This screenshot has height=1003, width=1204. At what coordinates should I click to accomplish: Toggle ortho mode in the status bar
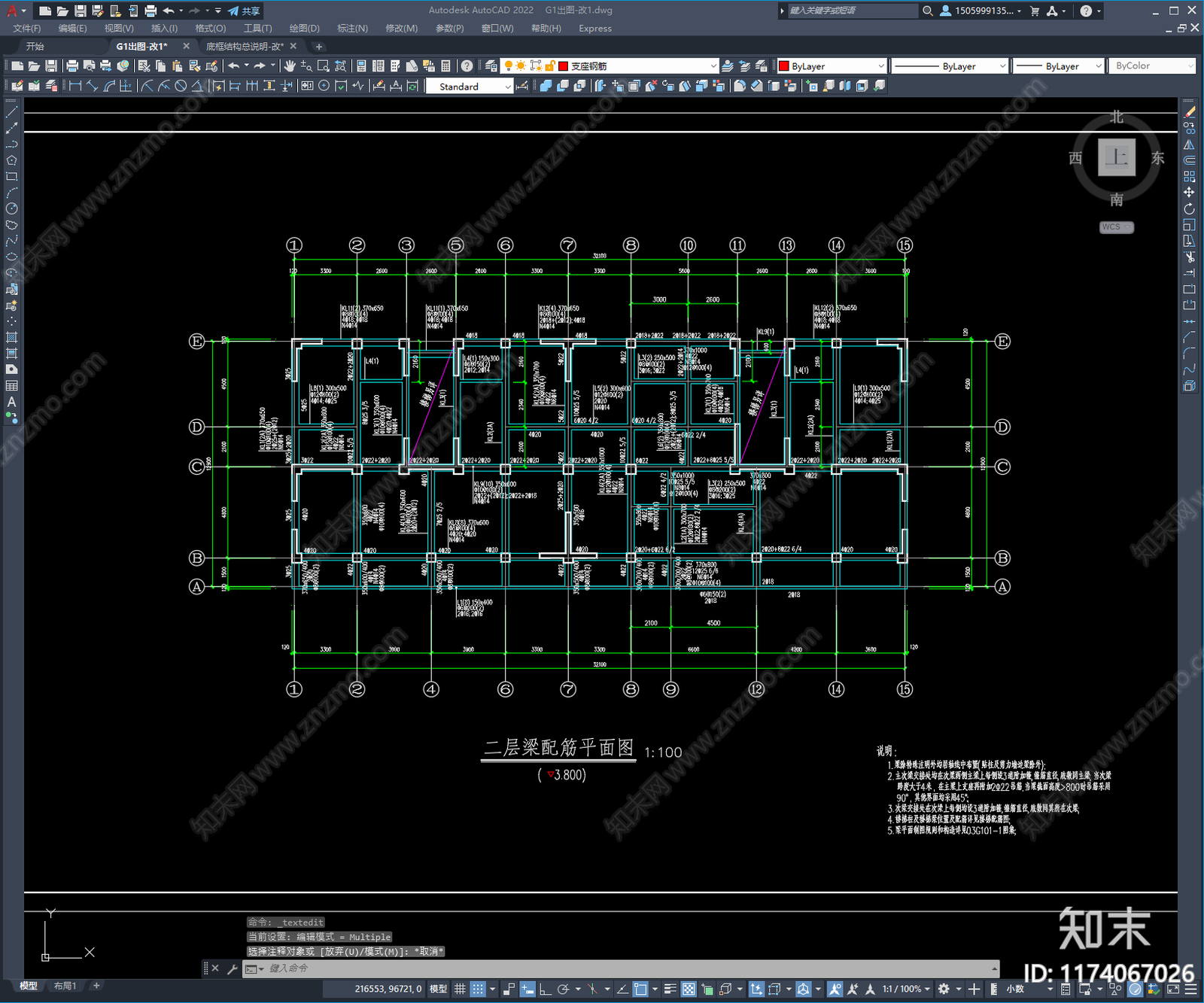coord(545,989)
